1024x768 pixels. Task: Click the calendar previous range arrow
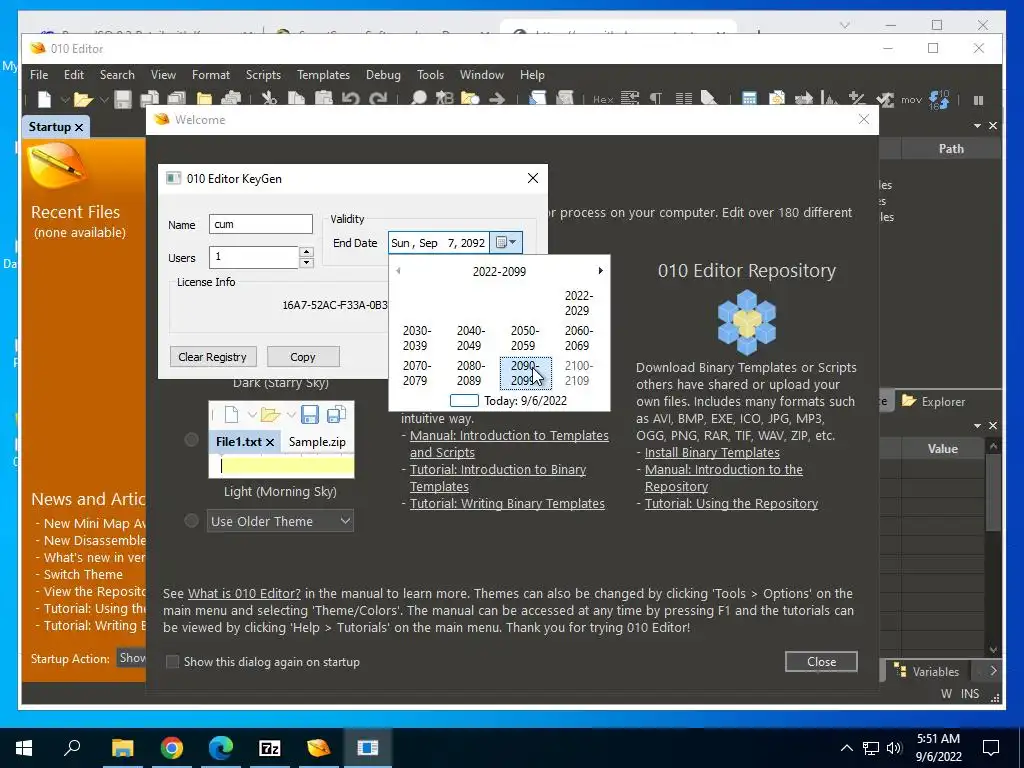[398, 270]
